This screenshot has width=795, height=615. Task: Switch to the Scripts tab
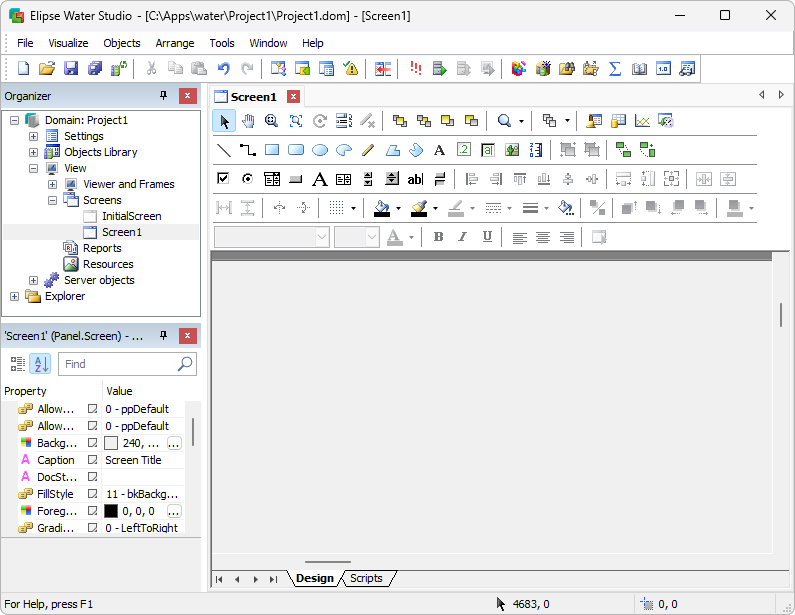click(366, 578)
